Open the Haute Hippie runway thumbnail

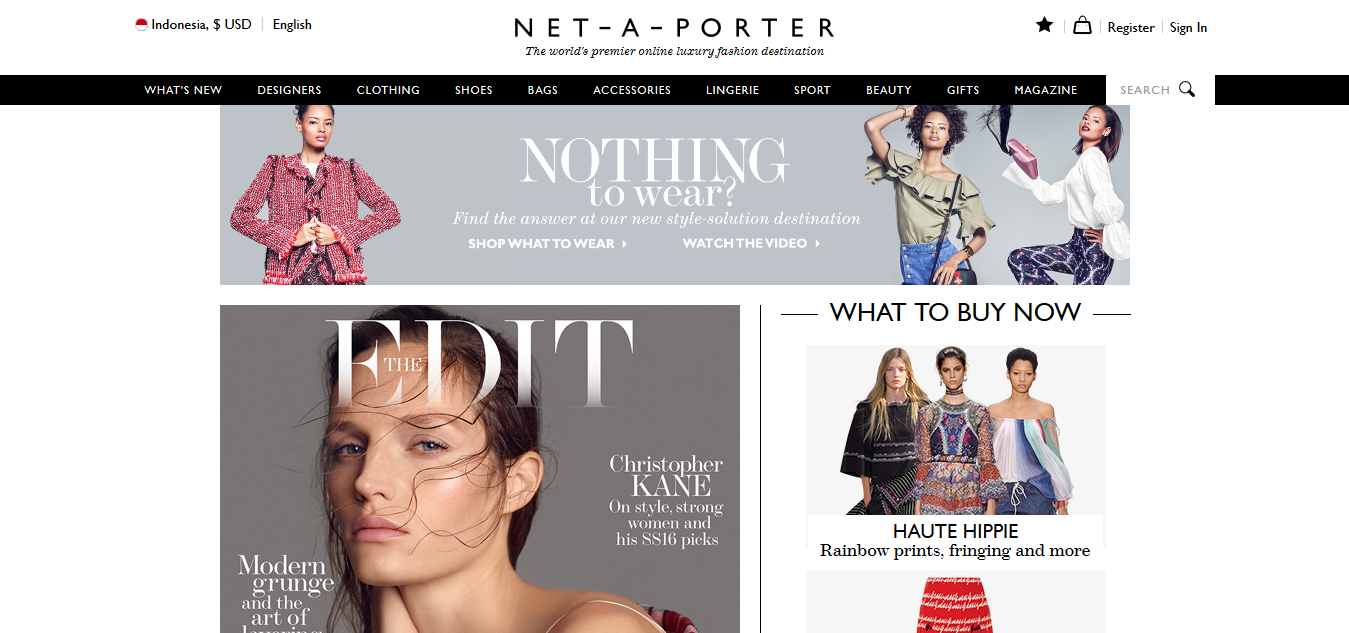tap(956, 430)
